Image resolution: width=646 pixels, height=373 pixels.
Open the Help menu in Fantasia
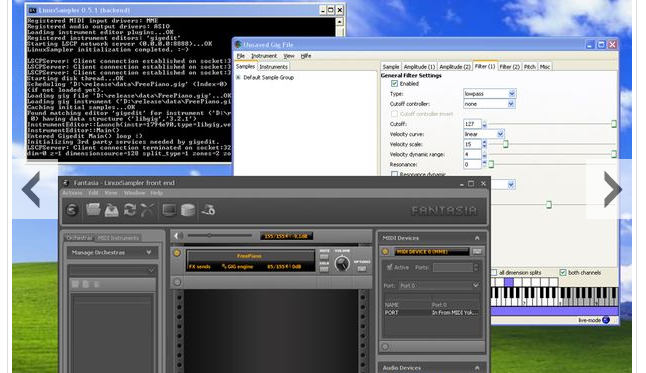(x=157, y=193)
